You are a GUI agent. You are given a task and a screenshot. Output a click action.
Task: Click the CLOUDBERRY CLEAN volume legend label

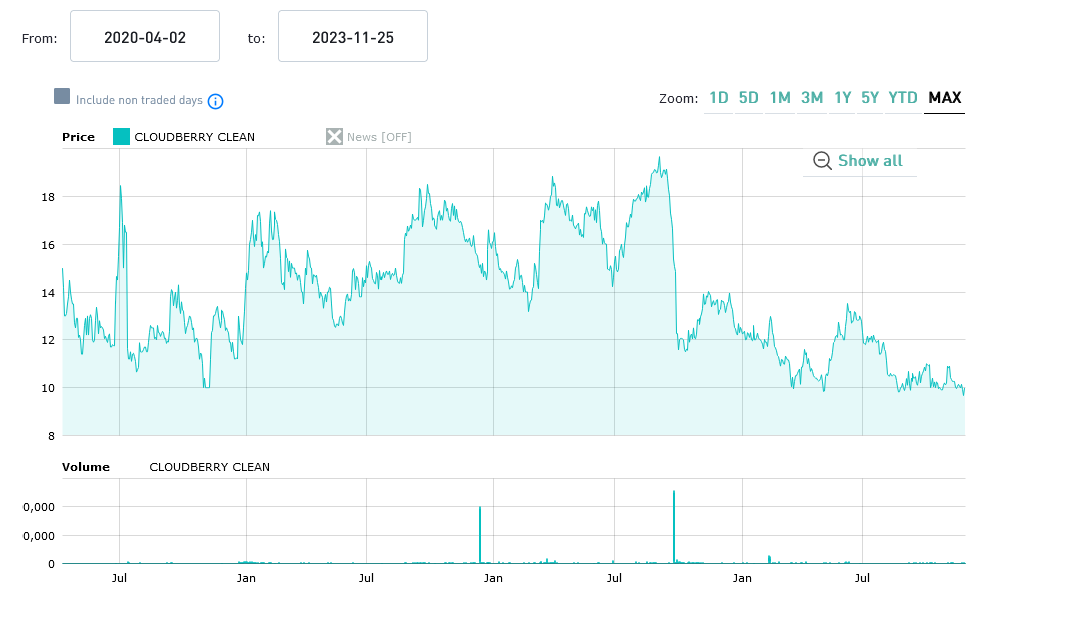tap(209, 467)
